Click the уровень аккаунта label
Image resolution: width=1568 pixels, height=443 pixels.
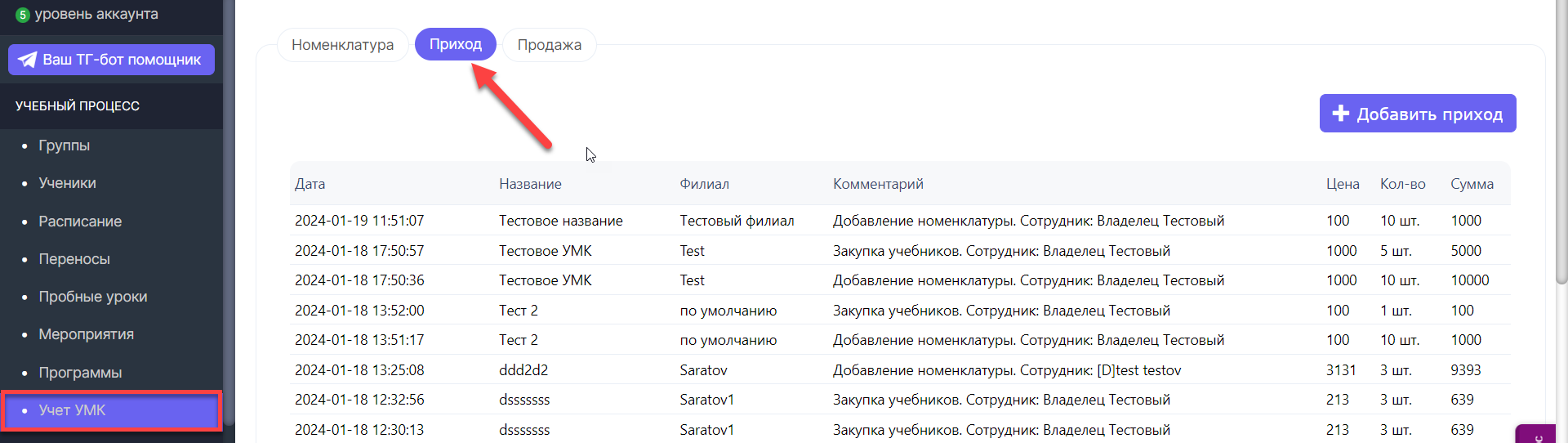tap(96, 14)
